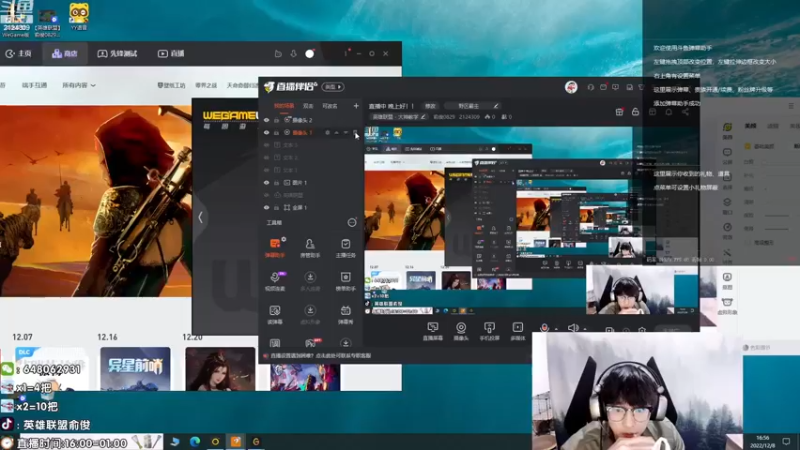The height and width of the screenshot is (450, 800).
Task: Select the 美颜 tab in beauty panel
Action: pos(750,126)
